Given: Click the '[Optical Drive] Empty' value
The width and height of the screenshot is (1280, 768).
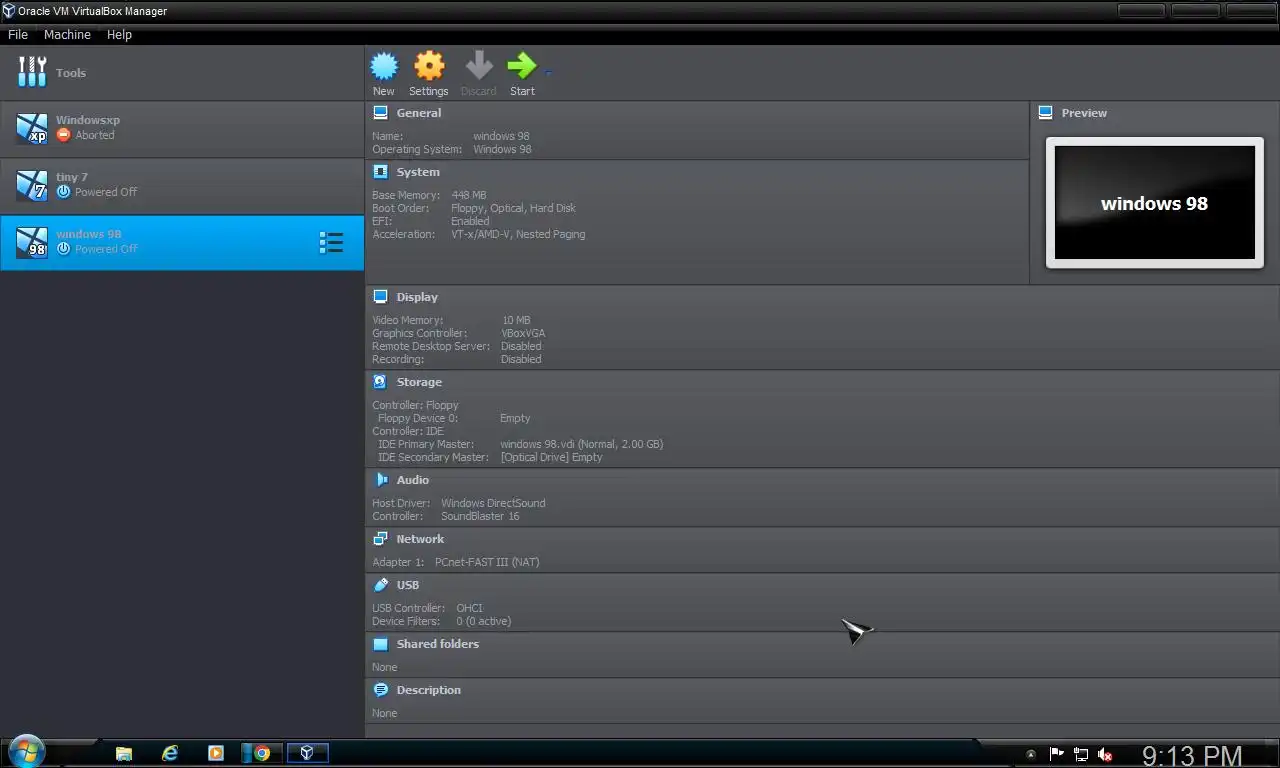Looking at the screenshot, I should coord(552,457).
